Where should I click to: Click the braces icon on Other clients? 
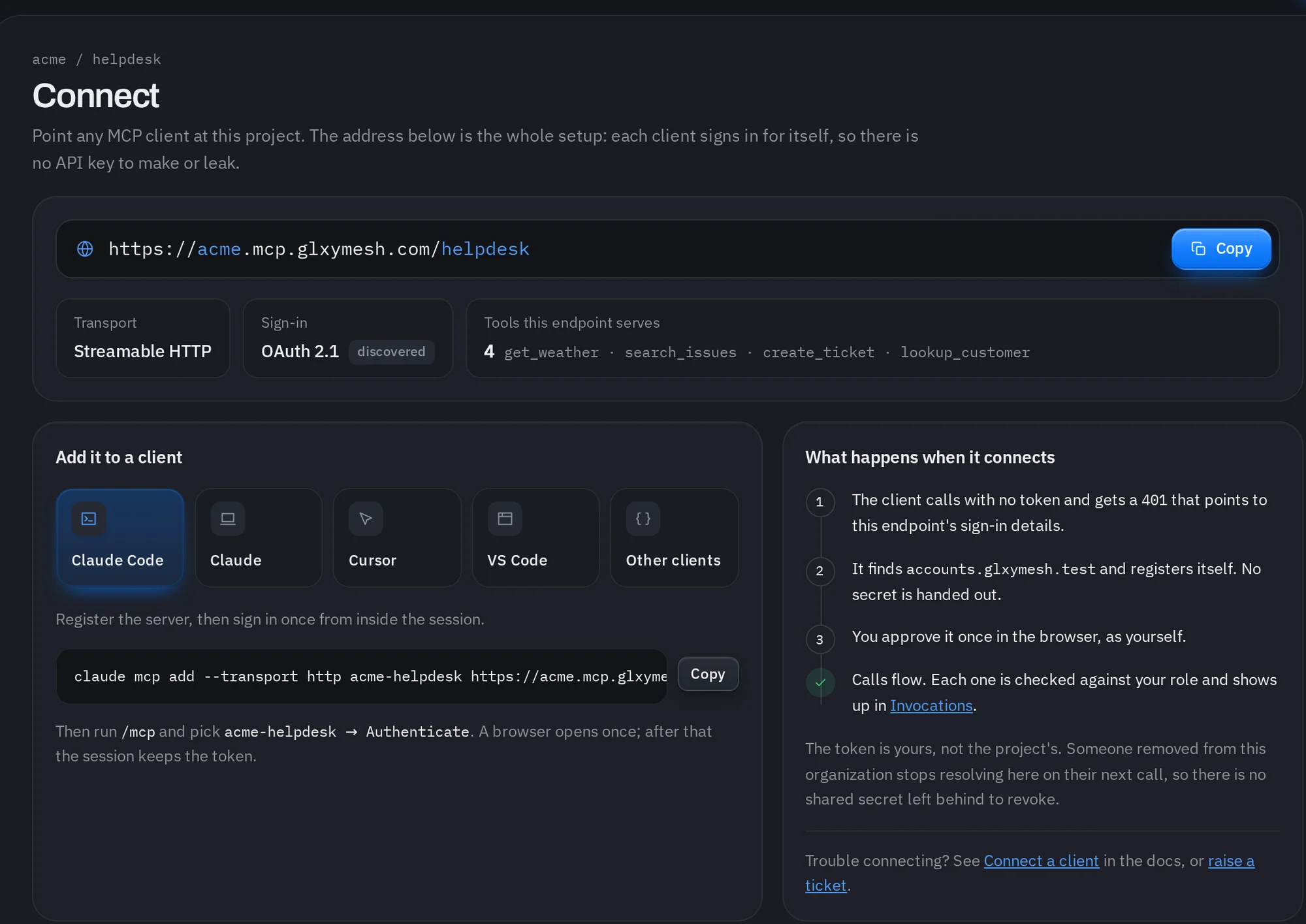coord(643,518)
